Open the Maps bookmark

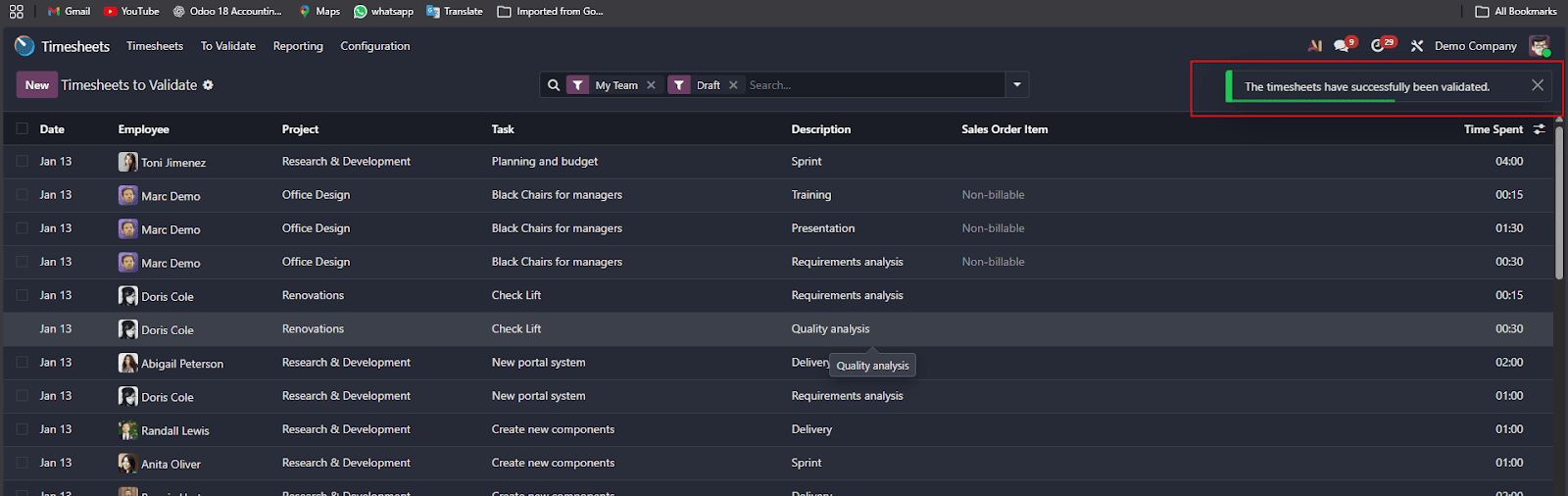point(319,12)
